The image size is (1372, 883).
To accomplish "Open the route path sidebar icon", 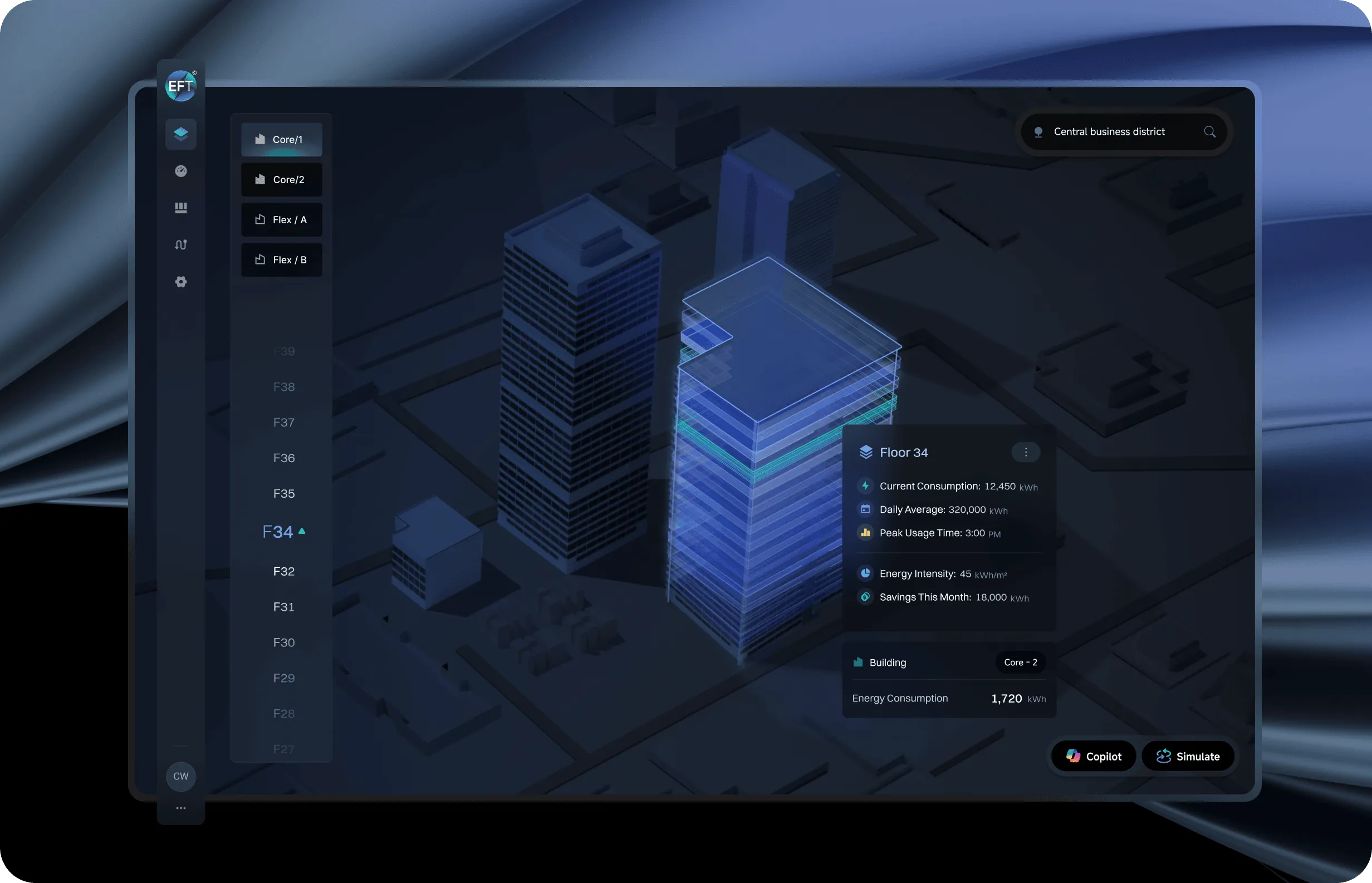I will coord(180,245).
